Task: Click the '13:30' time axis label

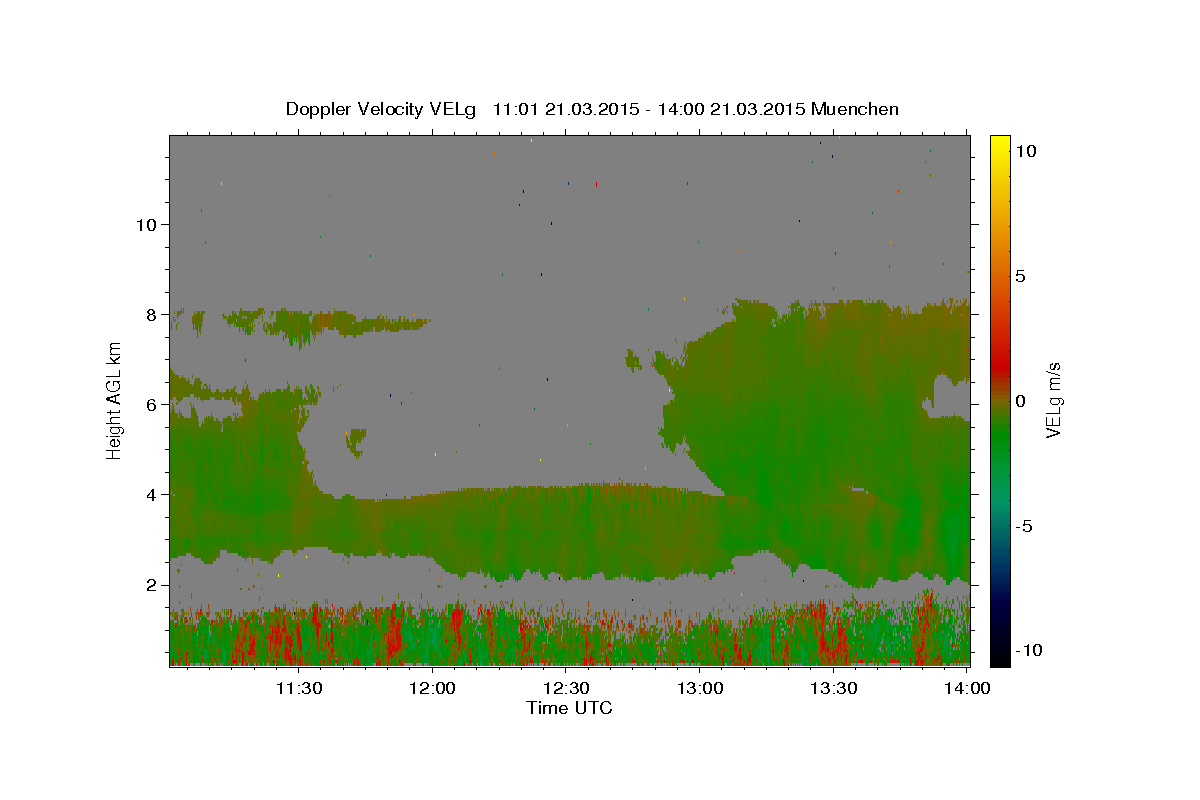Action: coord(834,688)
